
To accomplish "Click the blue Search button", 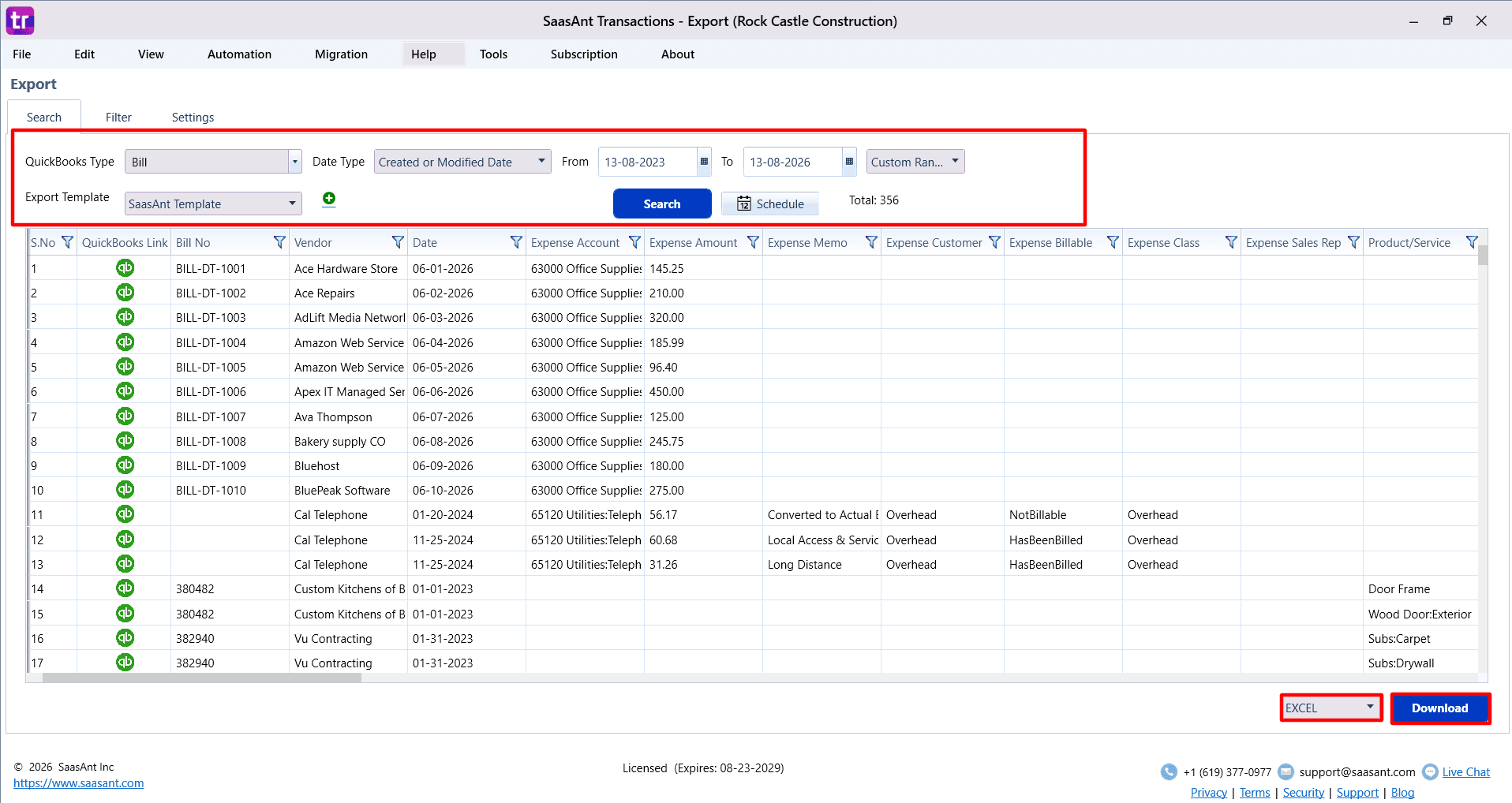I will pyautogui.click(x=662, y=204).
